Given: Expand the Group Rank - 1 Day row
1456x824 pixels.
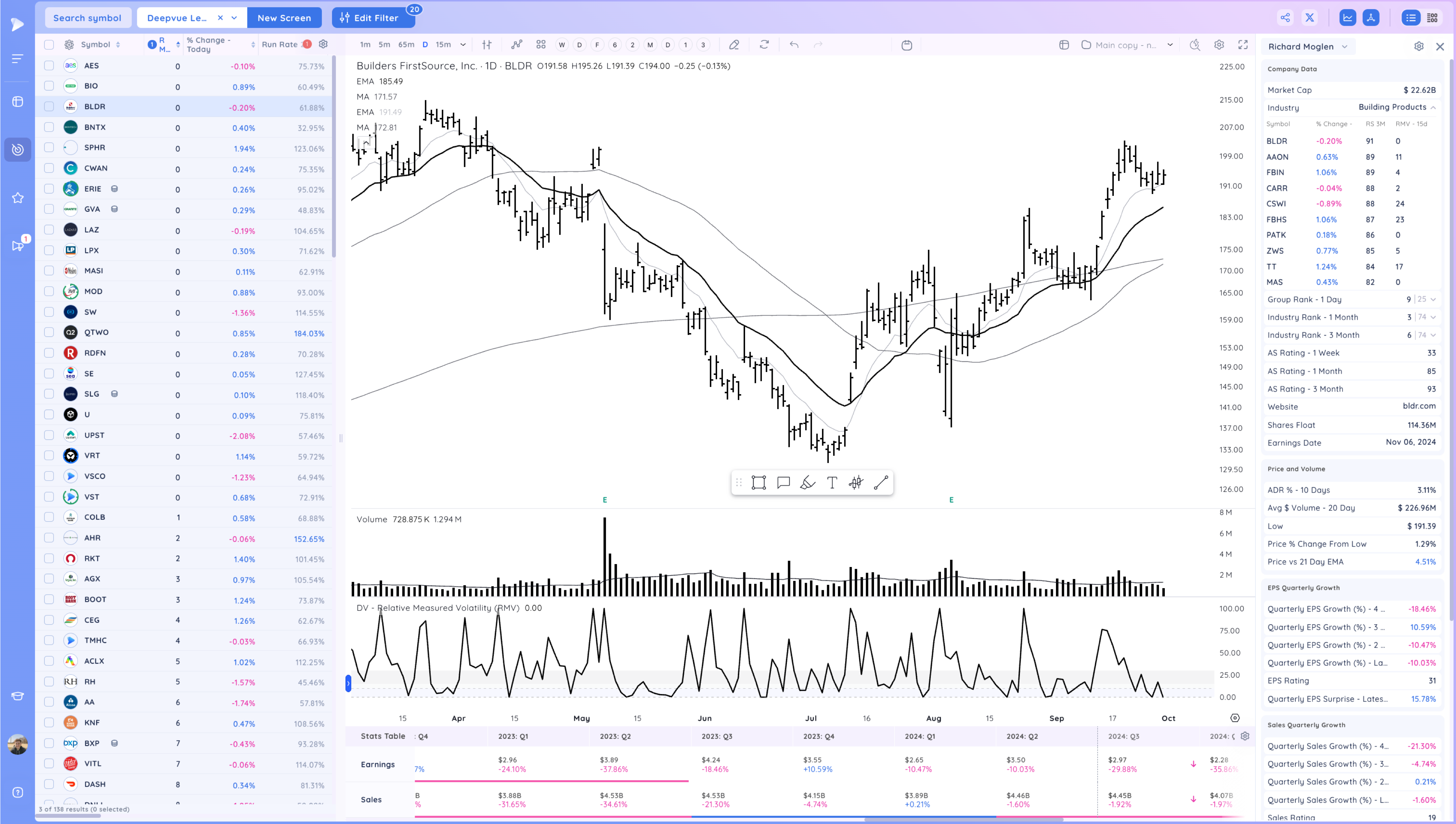Looking at the screenshot, I should [1433, 300].
